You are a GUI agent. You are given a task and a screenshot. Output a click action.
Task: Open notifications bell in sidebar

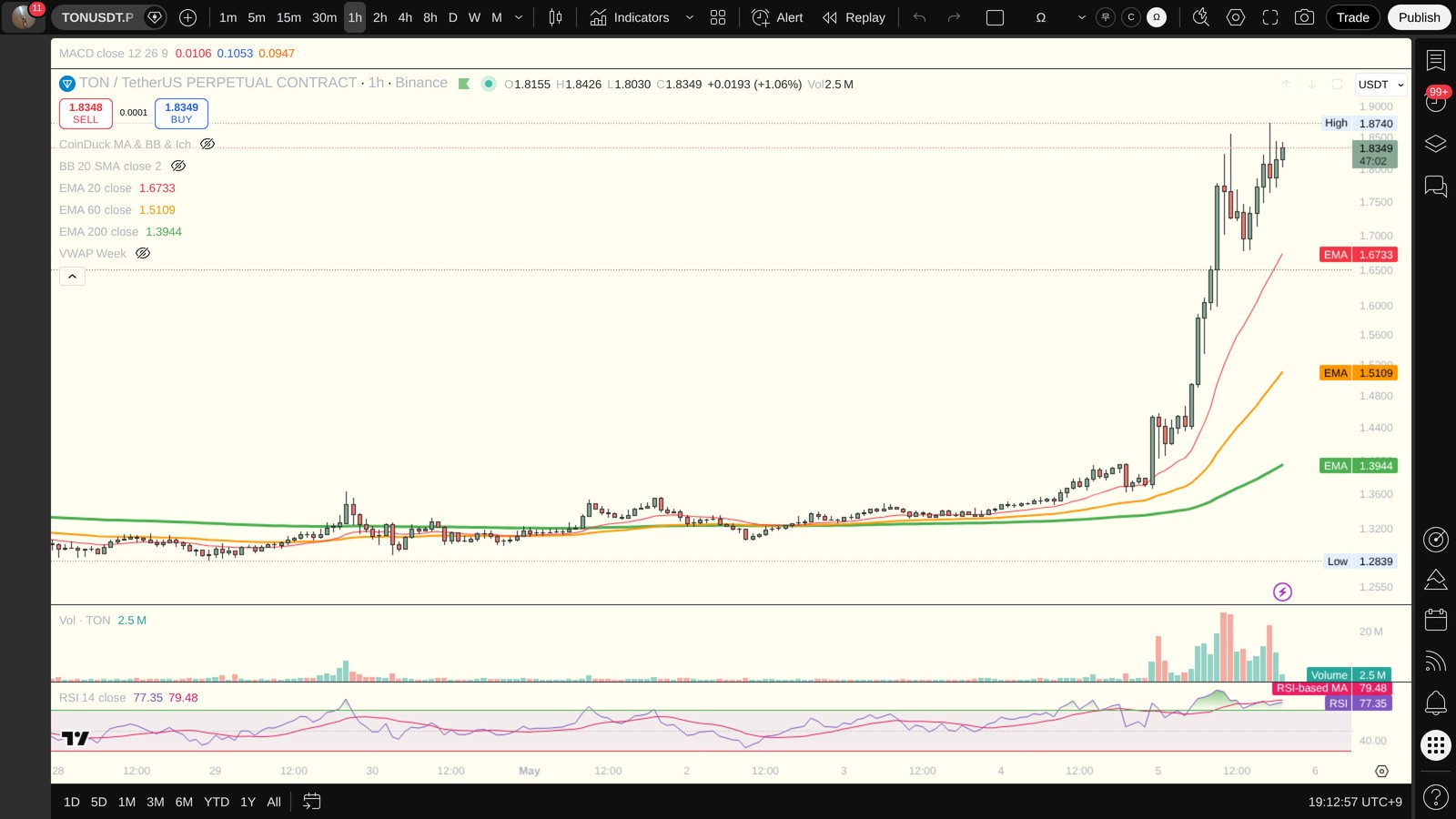[x=1436, y=702]
